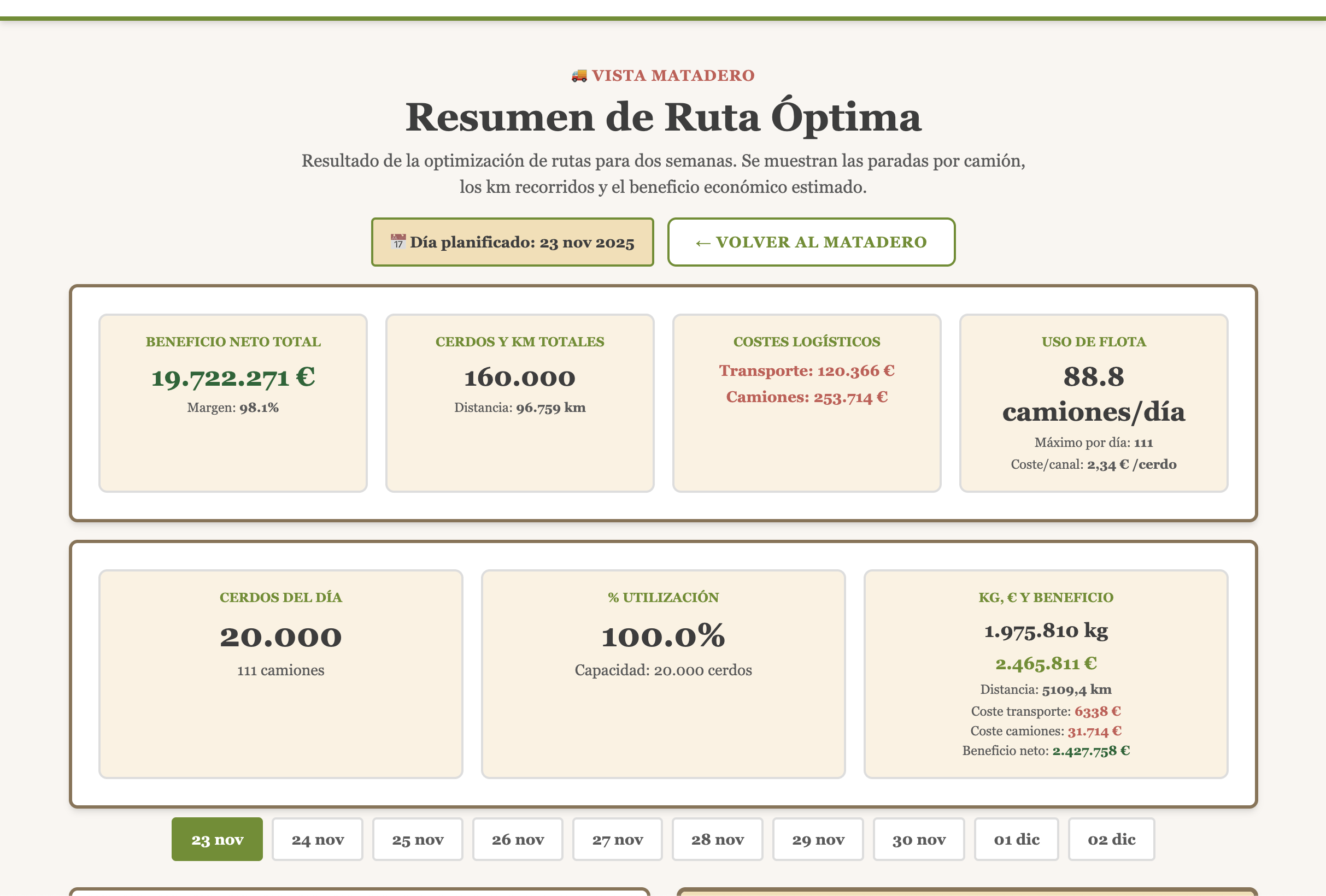Screen dimensions: 1326x896
Task: Click the Kg, € y Beneficio card
Action: 1045,674
